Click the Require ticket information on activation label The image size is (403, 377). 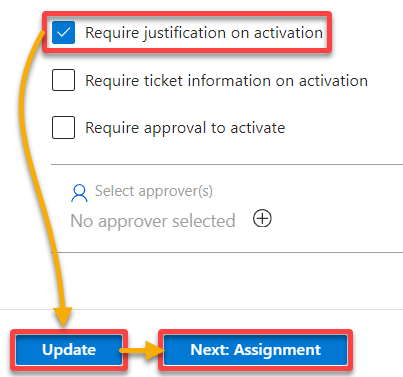(227, 81)
